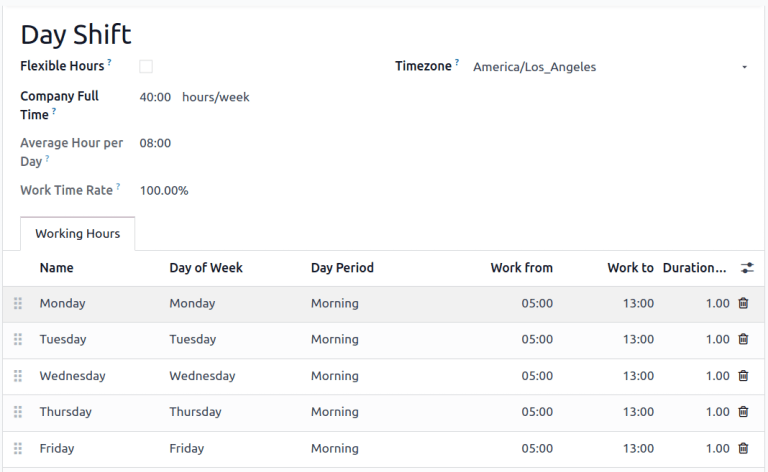
Task: Click trash icon on Thursday row
Action: (743, 412)
